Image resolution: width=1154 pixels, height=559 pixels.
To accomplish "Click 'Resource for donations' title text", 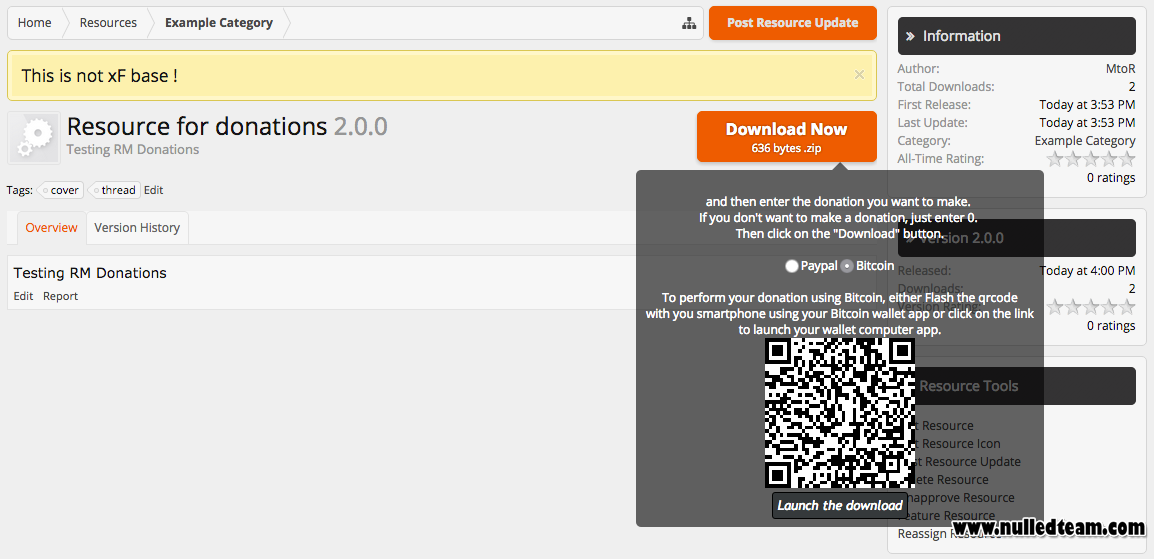I will point(197,127).
